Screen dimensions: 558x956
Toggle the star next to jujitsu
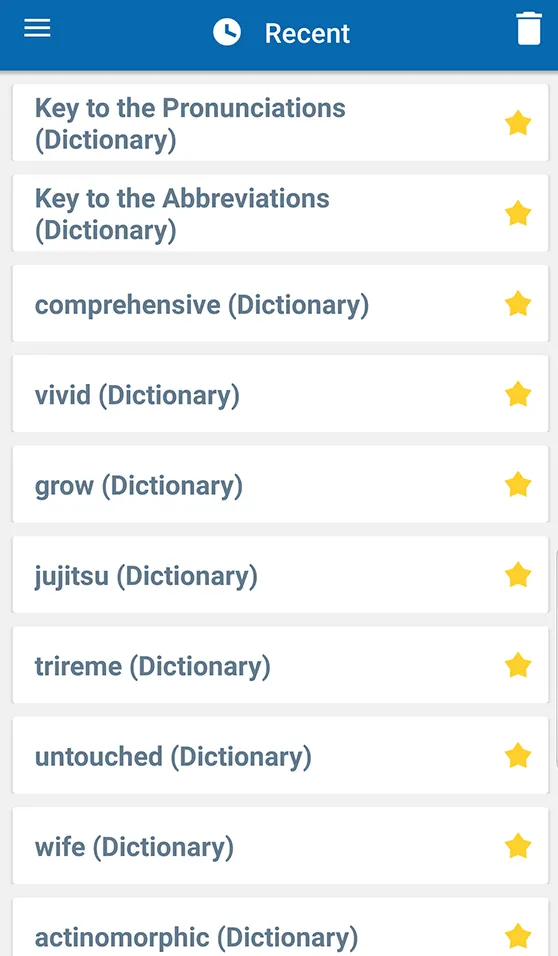[x=518, y=574]
